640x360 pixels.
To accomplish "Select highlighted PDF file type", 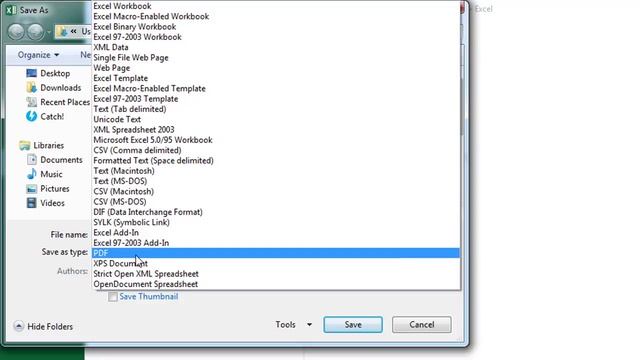I will (x=276, y=253).
